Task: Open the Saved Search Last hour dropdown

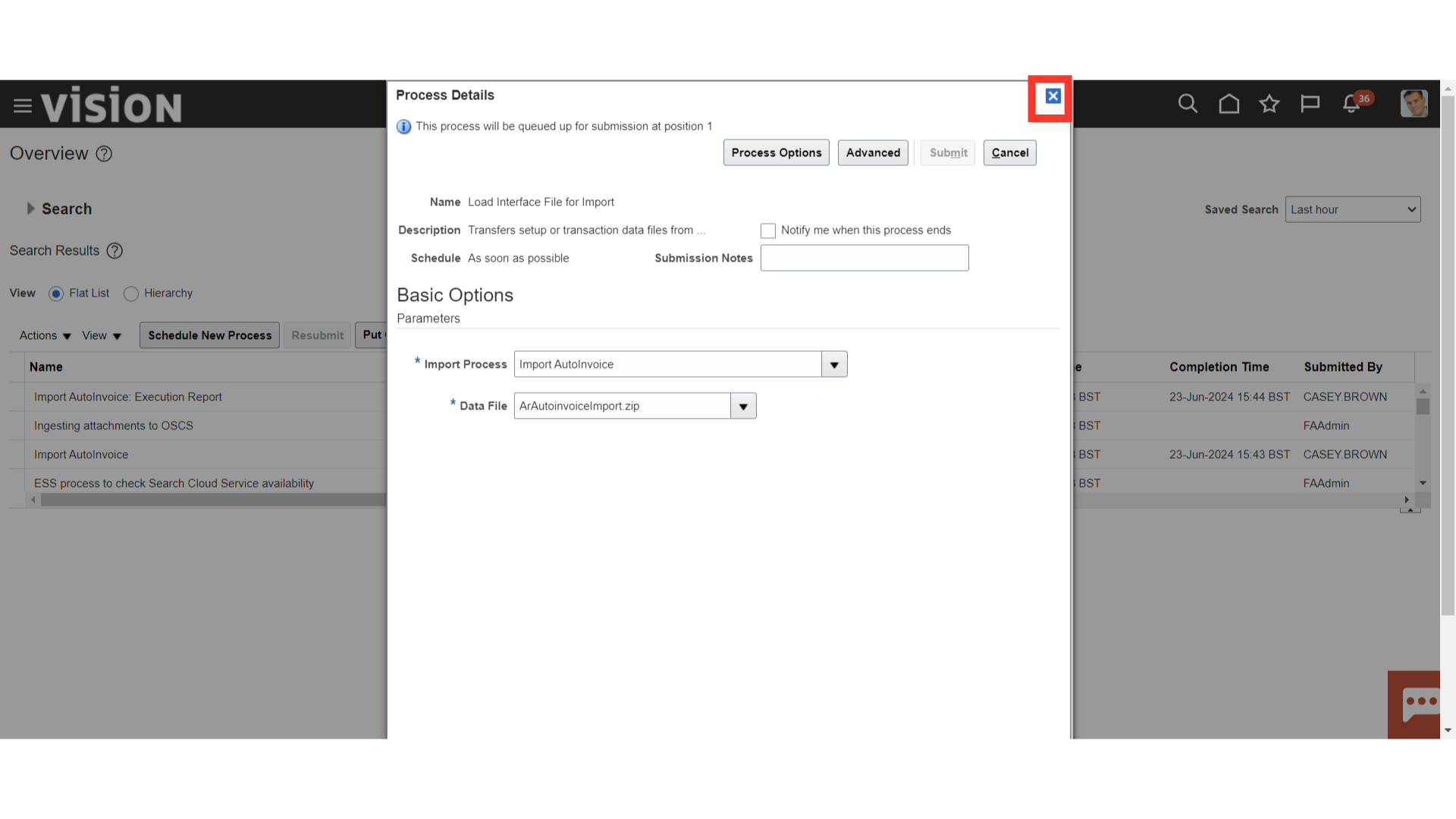Action: click(1353, 209)
